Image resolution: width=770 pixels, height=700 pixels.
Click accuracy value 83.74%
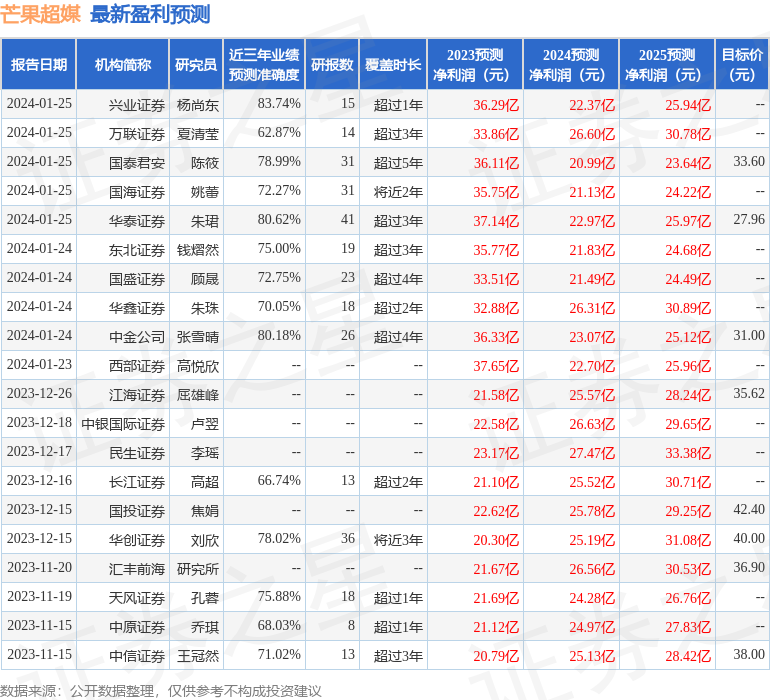click(279, 104)
